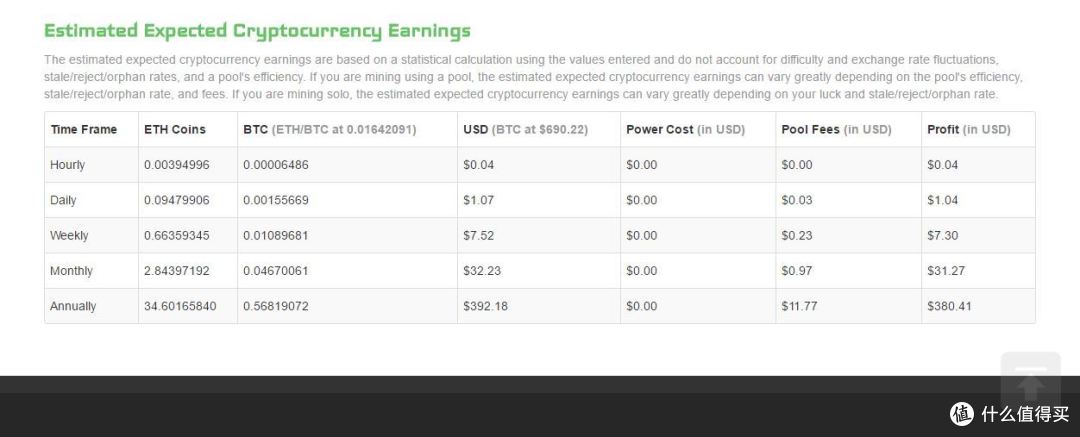Select the ETH Coins column header
1080x437 pixels.
(x=175, y=130)
